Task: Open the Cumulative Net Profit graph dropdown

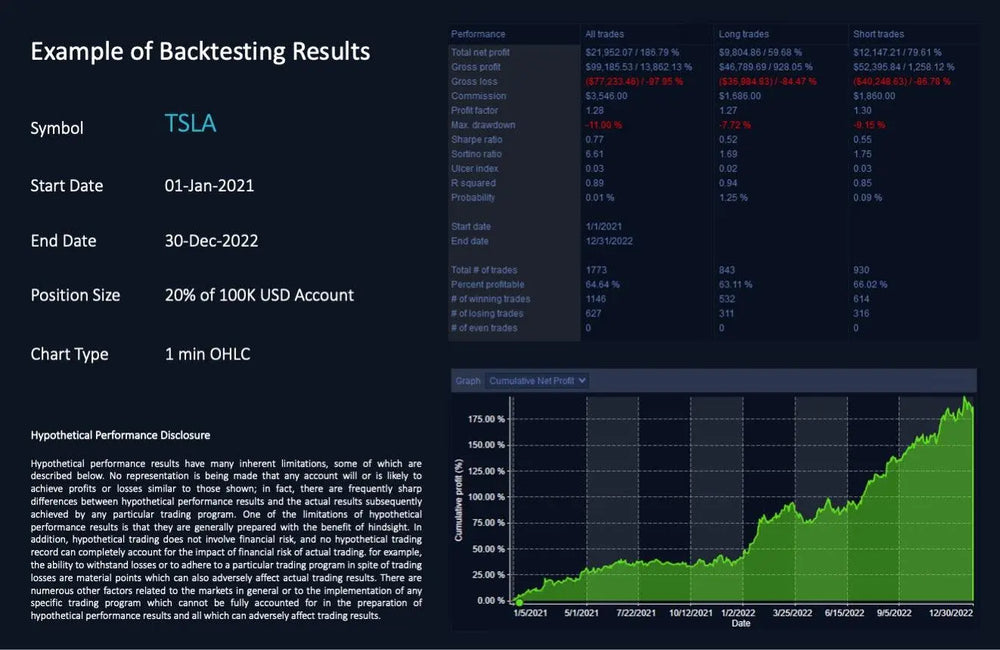Action: tap(536, 381)
